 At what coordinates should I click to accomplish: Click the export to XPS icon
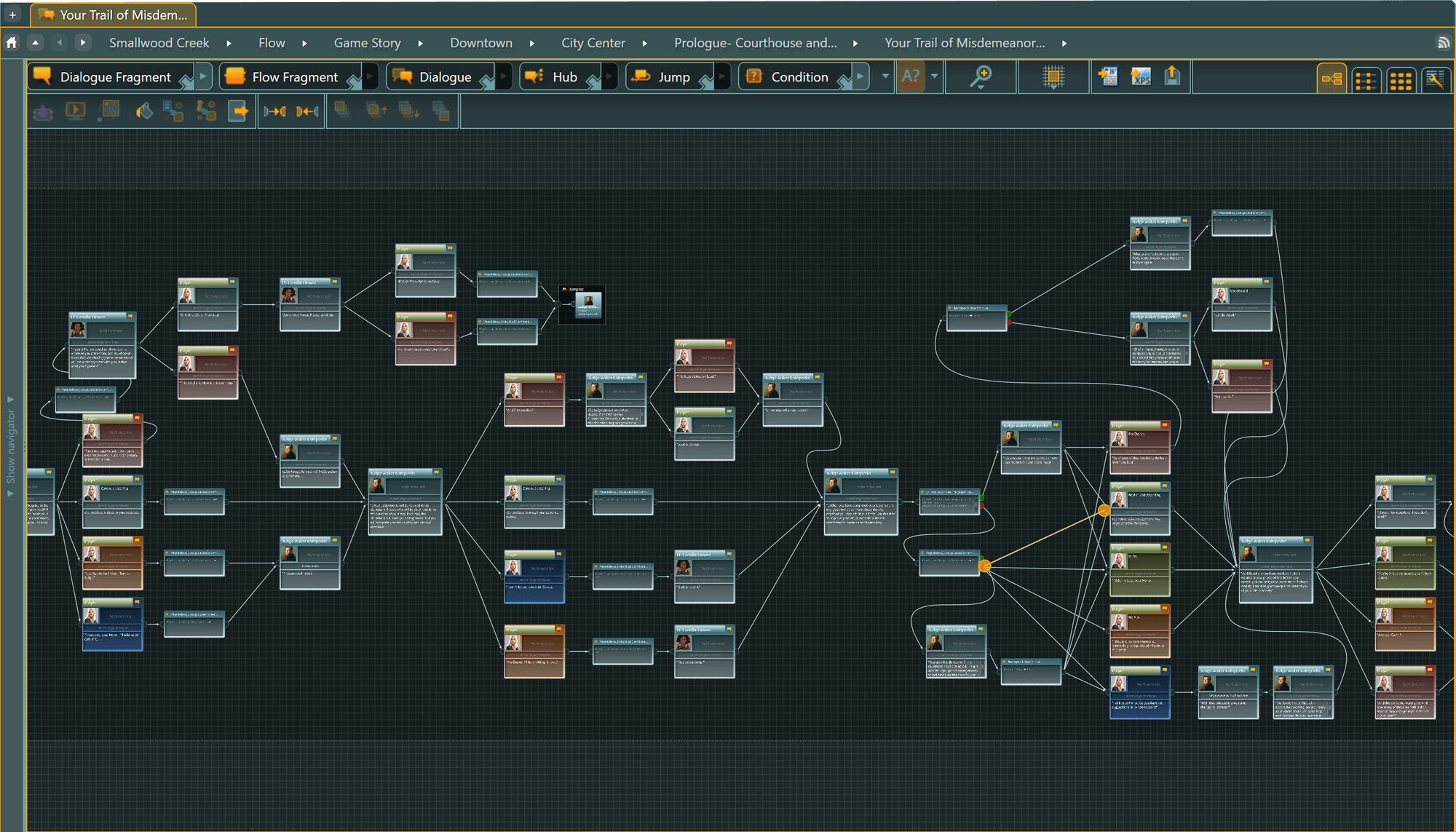pos(1141,76)
